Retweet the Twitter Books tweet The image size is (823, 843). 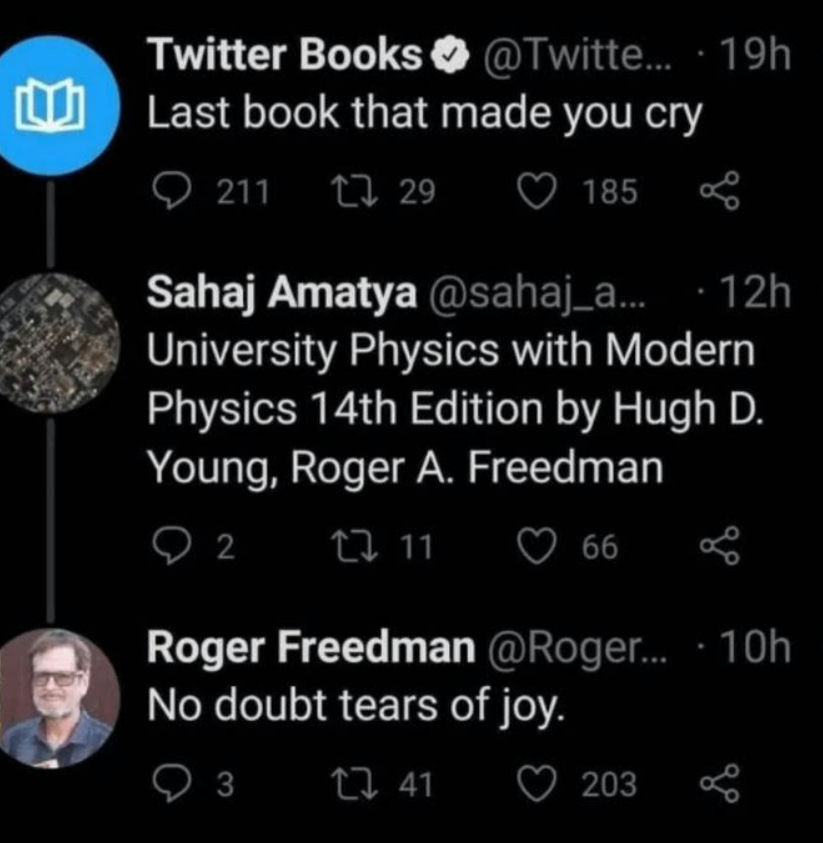(354, 192)
